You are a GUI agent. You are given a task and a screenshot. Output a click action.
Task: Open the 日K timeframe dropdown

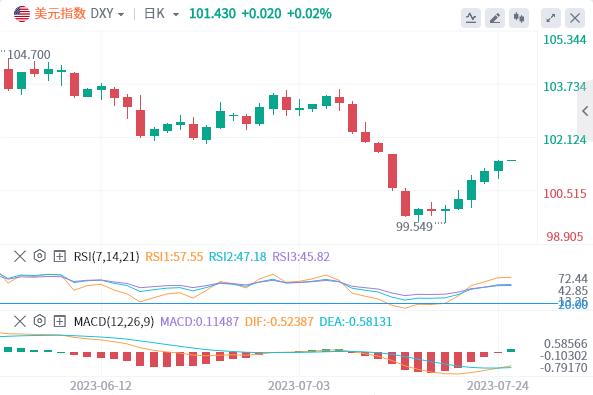[x=161, y=14]
